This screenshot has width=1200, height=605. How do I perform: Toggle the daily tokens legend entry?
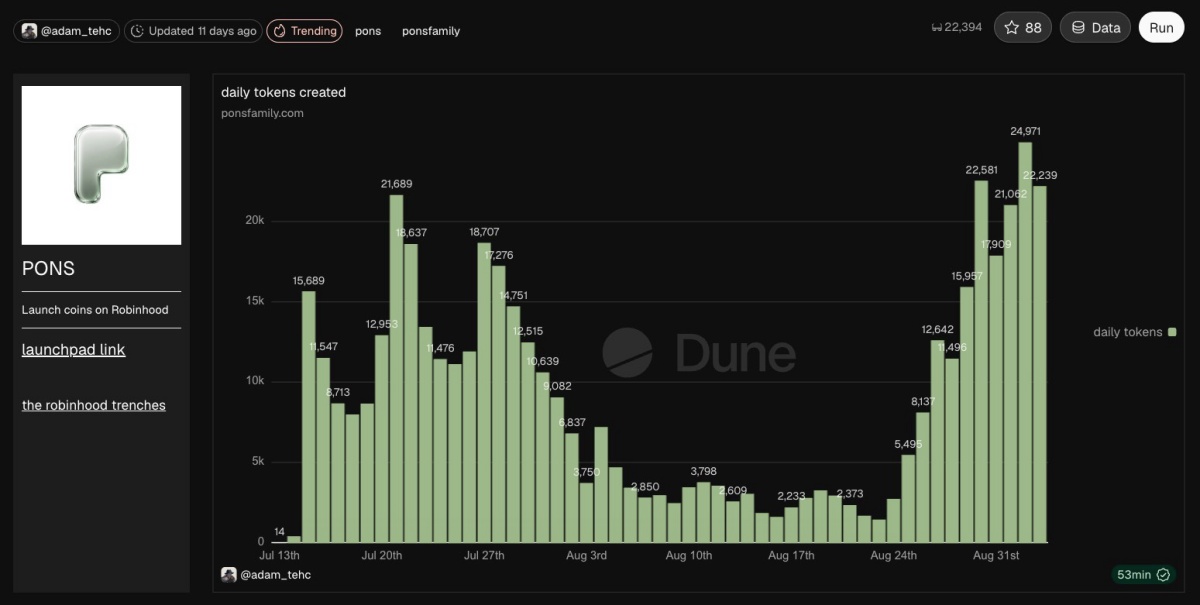point(1135,332)
